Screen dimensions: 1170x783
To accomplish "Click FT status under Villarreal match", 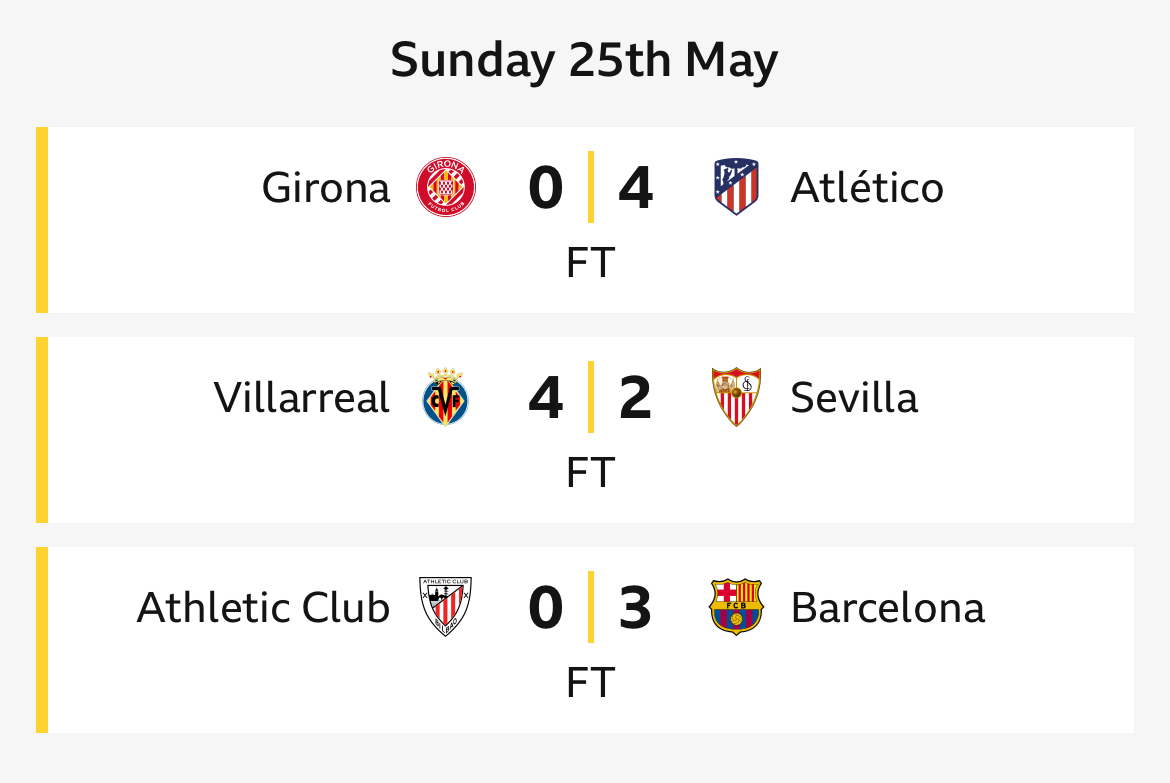I will [x=590, y=472].
